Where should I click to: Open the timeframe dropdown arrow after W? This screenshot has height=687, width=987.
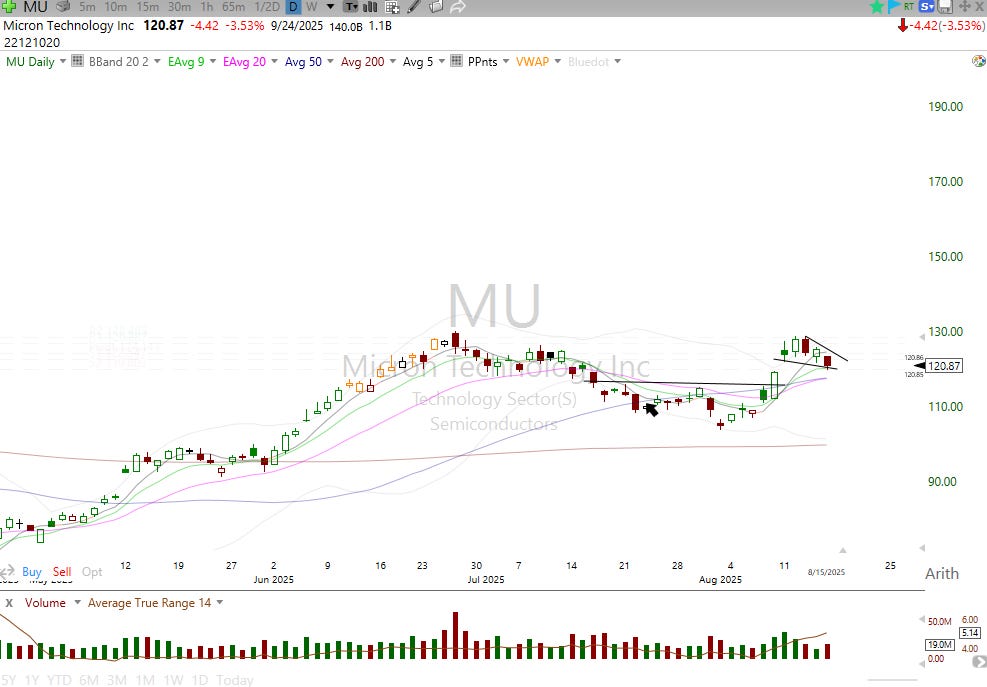coord(330,7)
